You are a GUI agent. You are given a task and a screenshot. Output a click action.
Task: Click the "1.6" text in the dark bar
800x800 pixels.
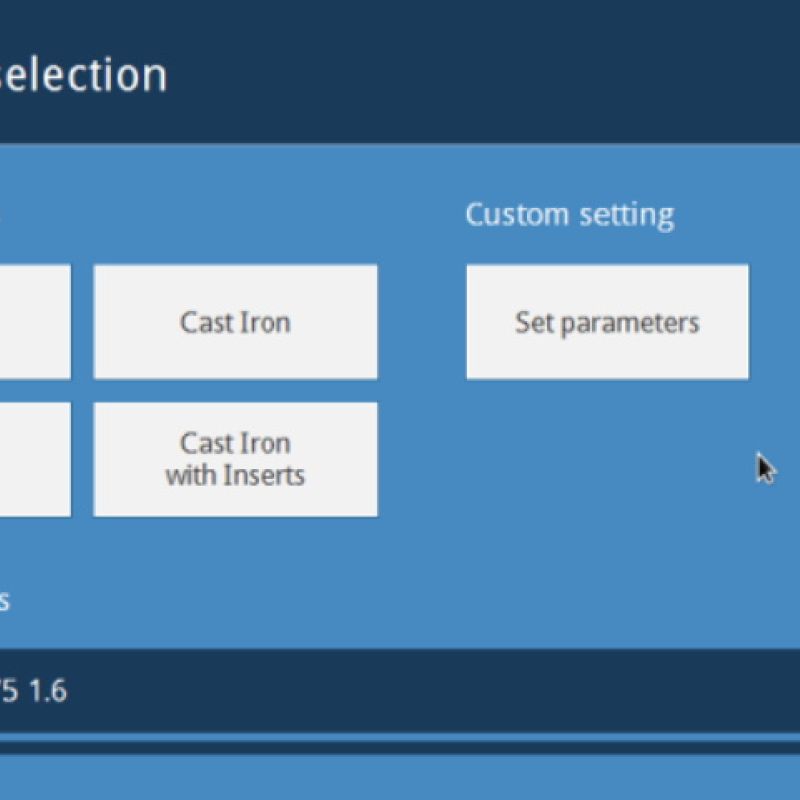pos(49,691)
